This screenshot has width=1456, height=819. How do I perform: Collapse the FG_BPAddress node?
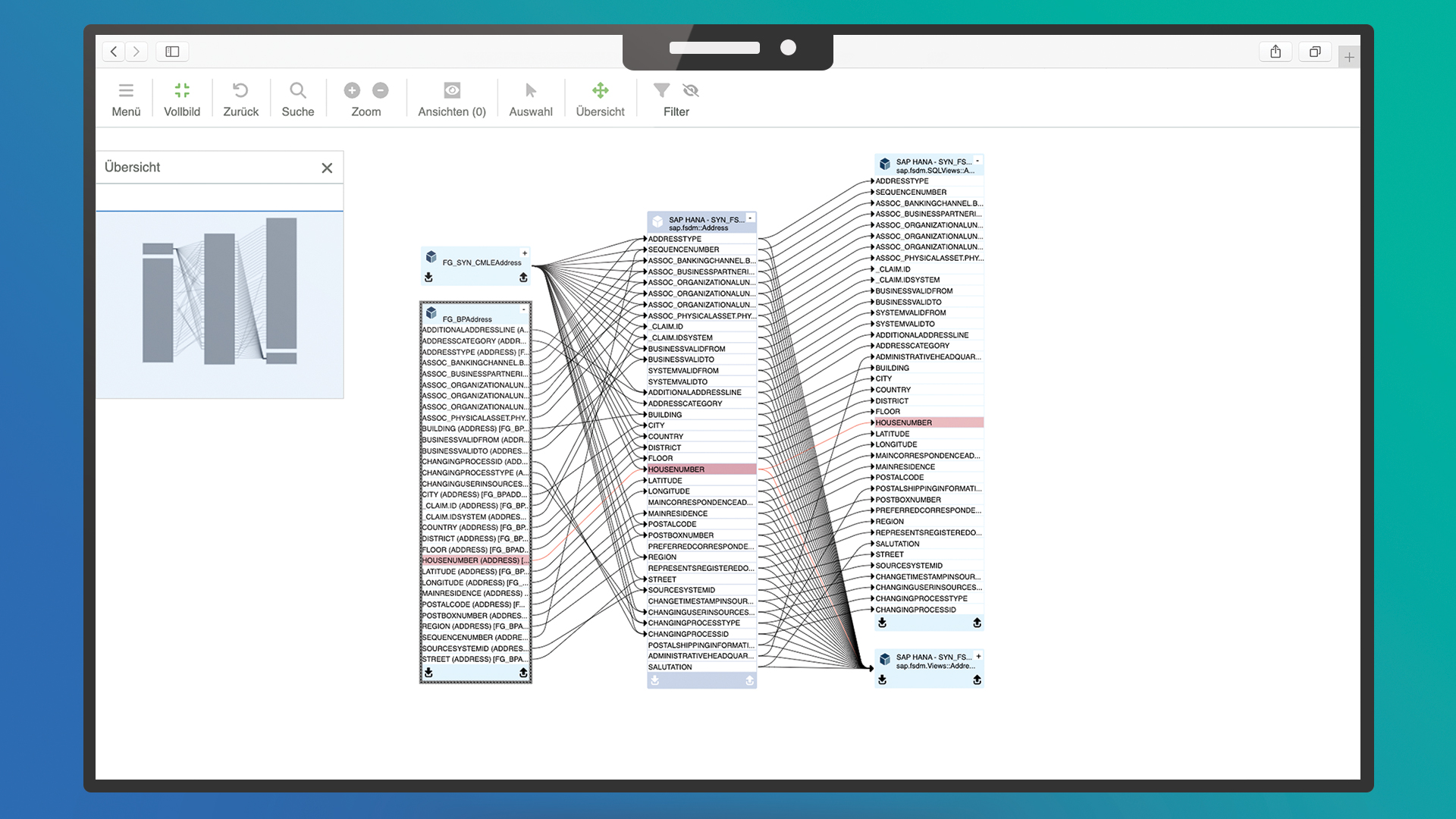coord(523,309)
